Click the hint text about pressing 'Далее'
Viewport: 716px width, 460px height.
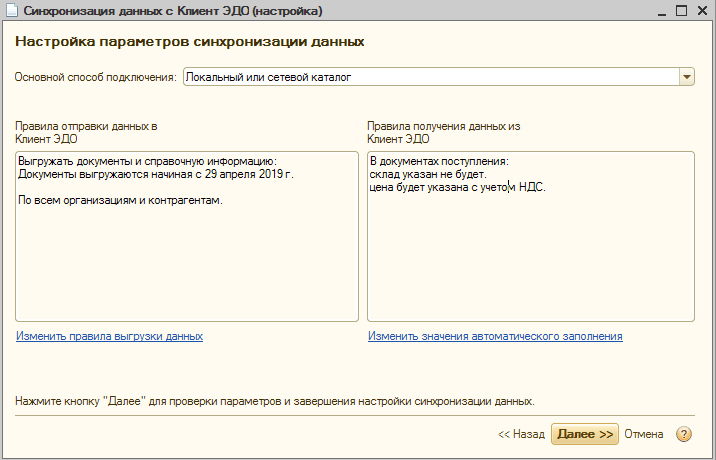tap(275, 400)
